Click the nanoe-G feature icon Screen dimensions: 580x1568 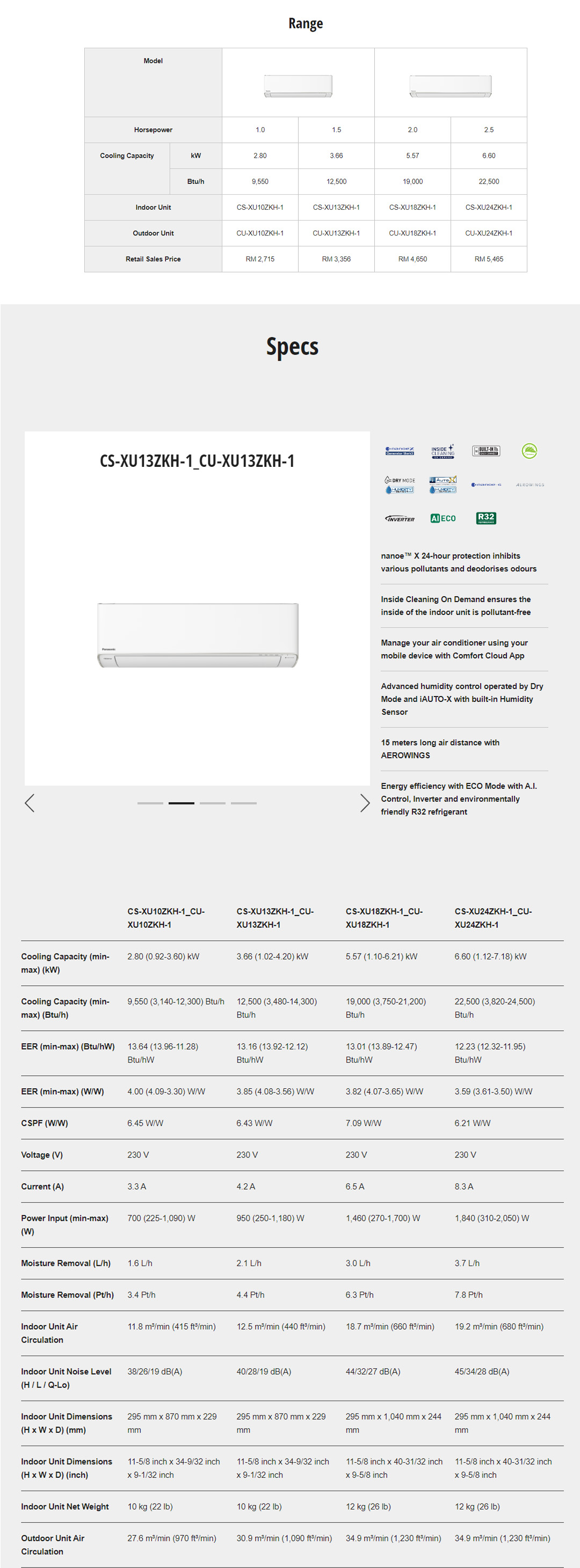pyautogui.click(x=486, y=485)
